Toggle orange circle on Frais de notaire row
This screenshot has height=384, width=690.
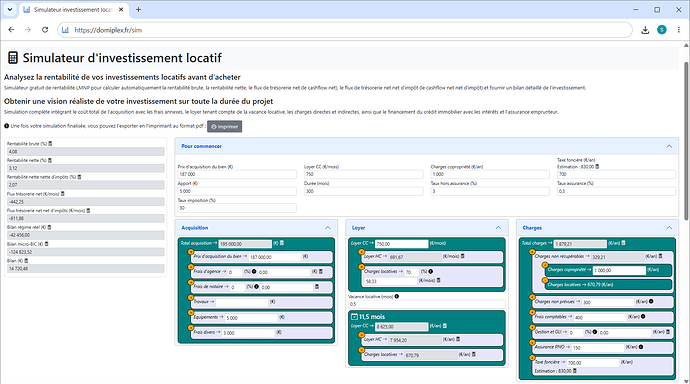click(191, 282)
